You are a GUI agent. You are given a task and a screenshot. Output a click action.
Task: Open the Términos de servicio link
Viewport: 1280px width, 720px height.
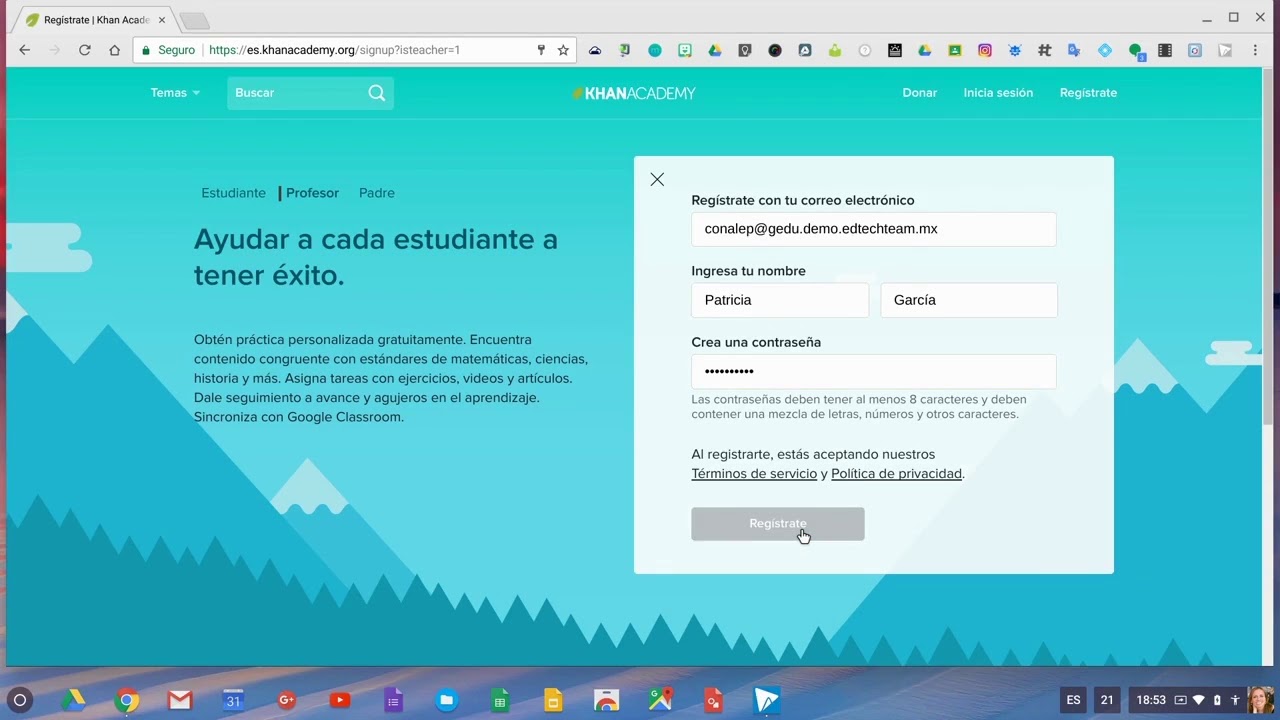click(x=754, y=474)
